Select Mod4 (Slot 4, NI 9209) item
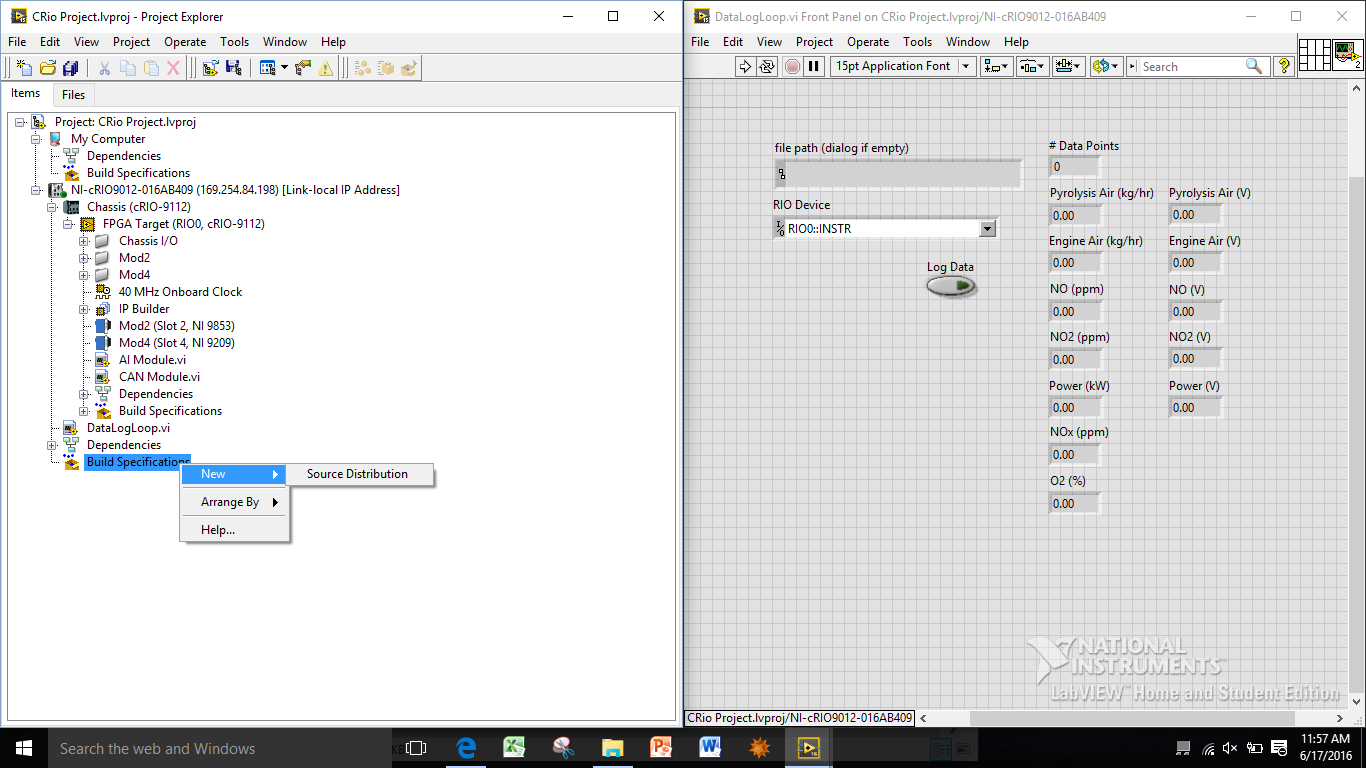The image size is (1366, 768). (x=177, y=343)
